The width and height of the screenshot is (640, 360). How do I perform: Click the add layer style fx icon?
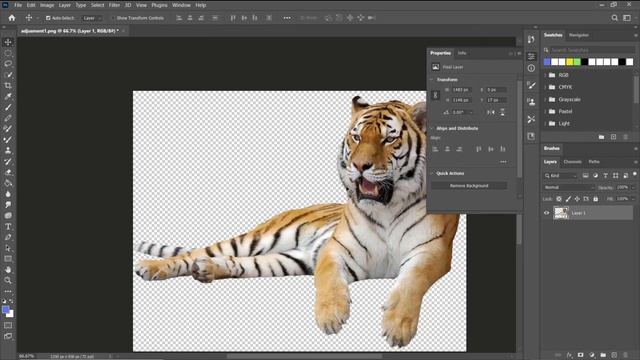coord(569,355)
